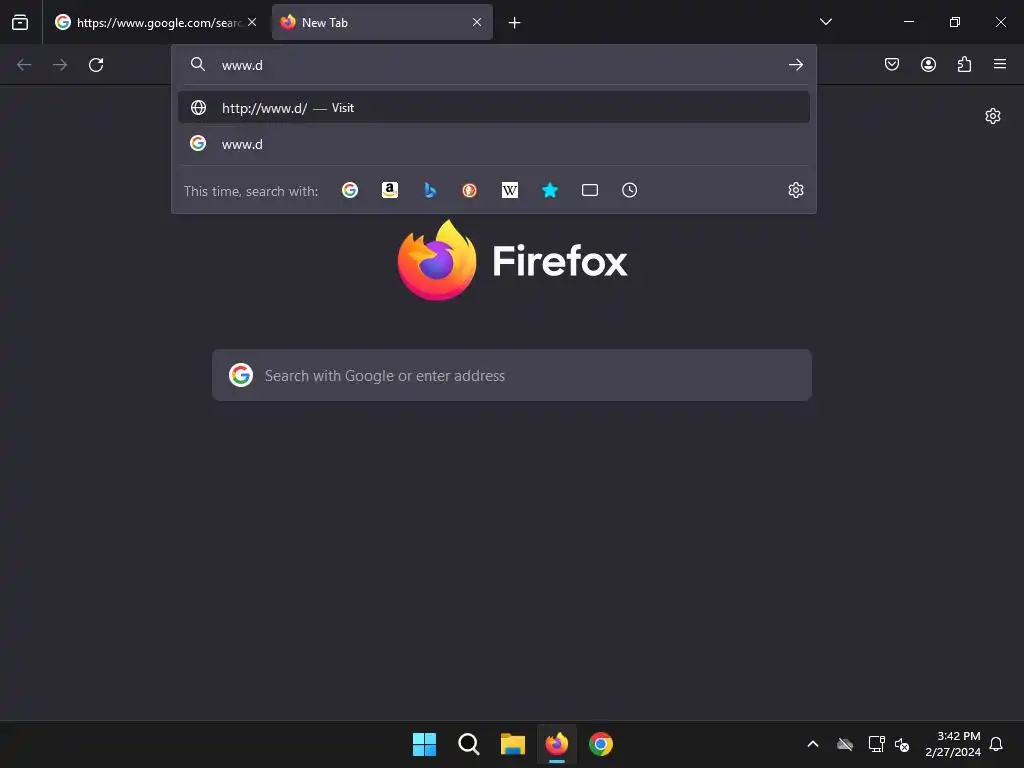Personalize new tab with gear icon

click(993, 116)
